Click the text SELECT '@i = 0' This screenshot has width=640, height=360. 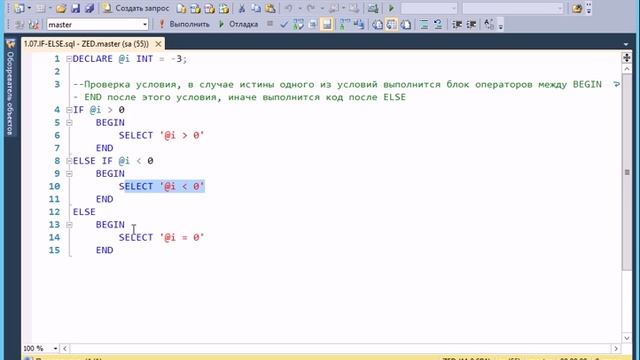pyautogui.click(x=162, y=237)
